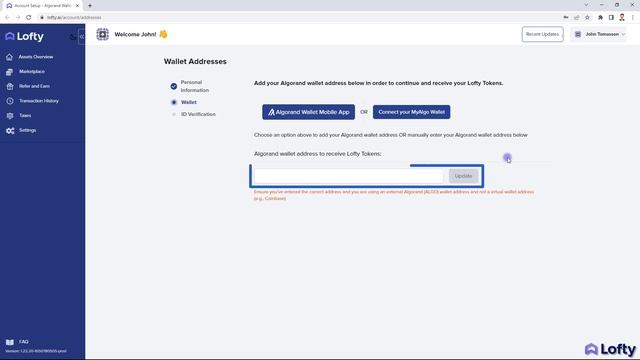Click the red warning text about external wallet
Viewport: 640px width, 360px height.
(x=393, y=195)
